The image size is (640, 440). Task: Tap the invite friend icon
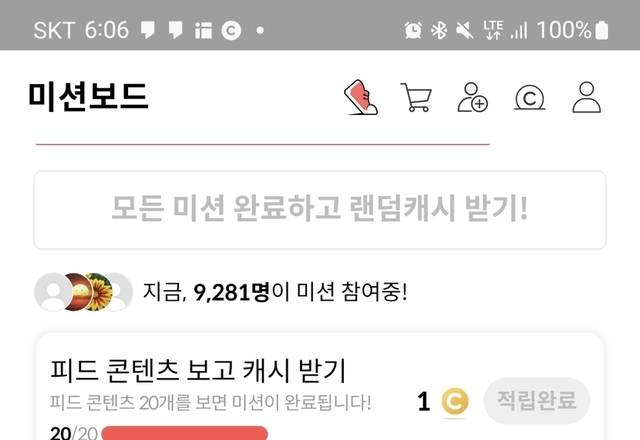[473, 97]
